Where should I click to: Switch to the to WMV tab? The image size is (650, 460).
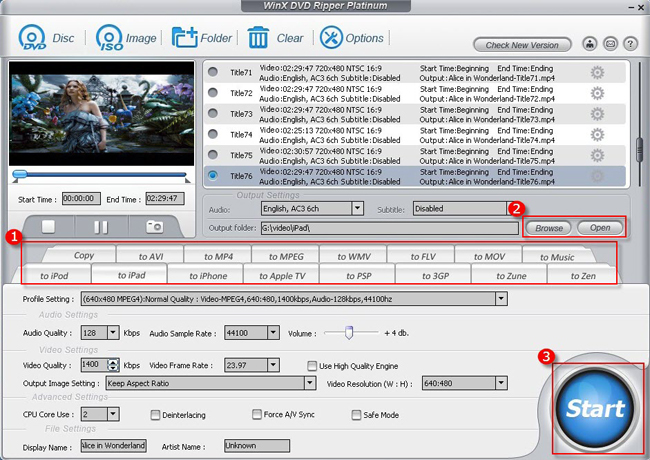pos(354,256)
